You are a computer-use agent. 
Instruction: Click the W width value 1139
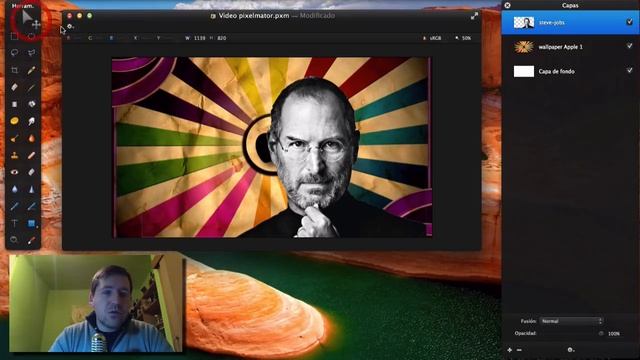point(200,38)
